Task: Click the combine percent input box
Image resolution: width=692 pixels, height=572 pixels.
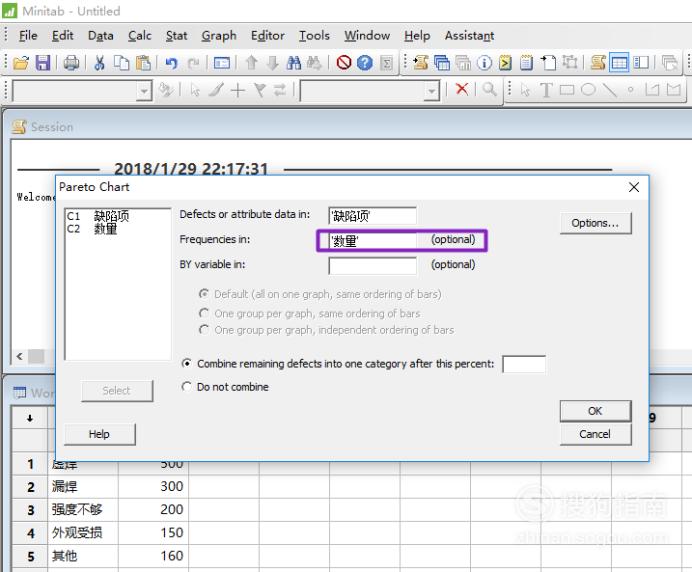Action: pyautogui.click(x=524, y=364)
